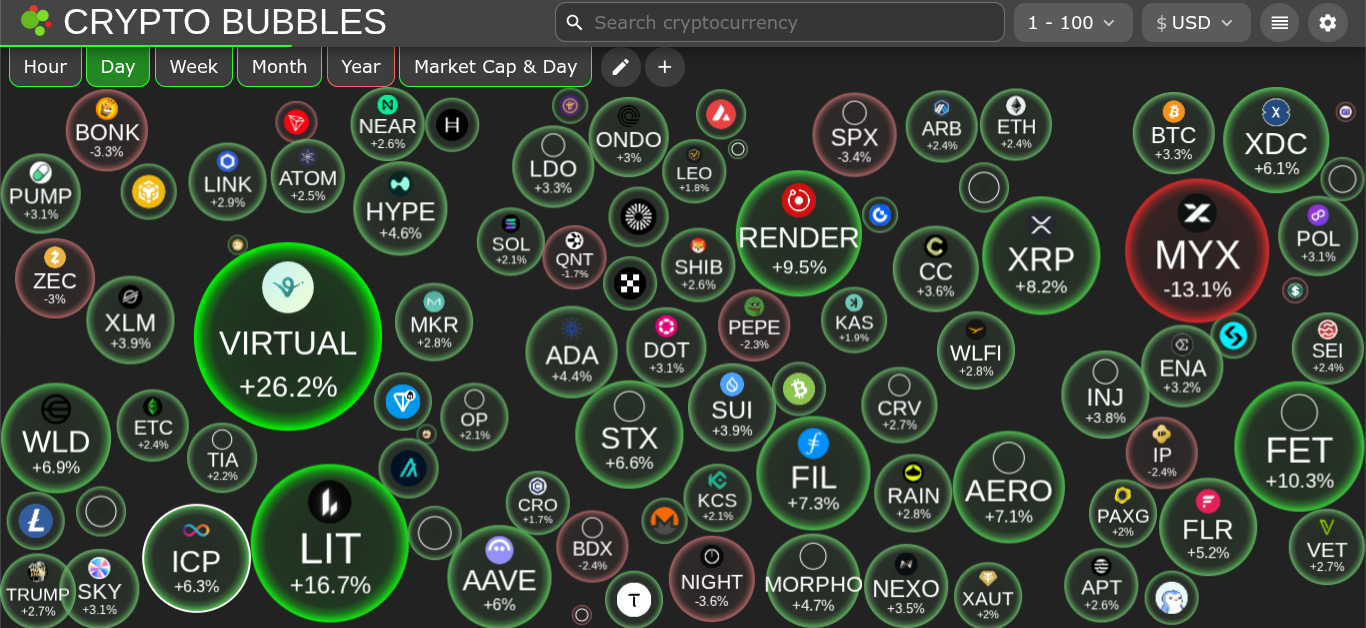Image resolution: width=1366 pixels, height=628 pixels.
Task: Click the WLFI bubble
Action: (x=976, y=351)
